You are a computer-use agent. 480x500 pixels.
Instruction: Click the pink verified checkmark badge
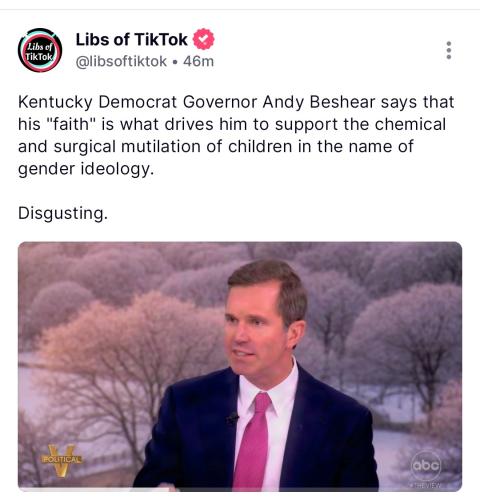[x=203, y=39]
